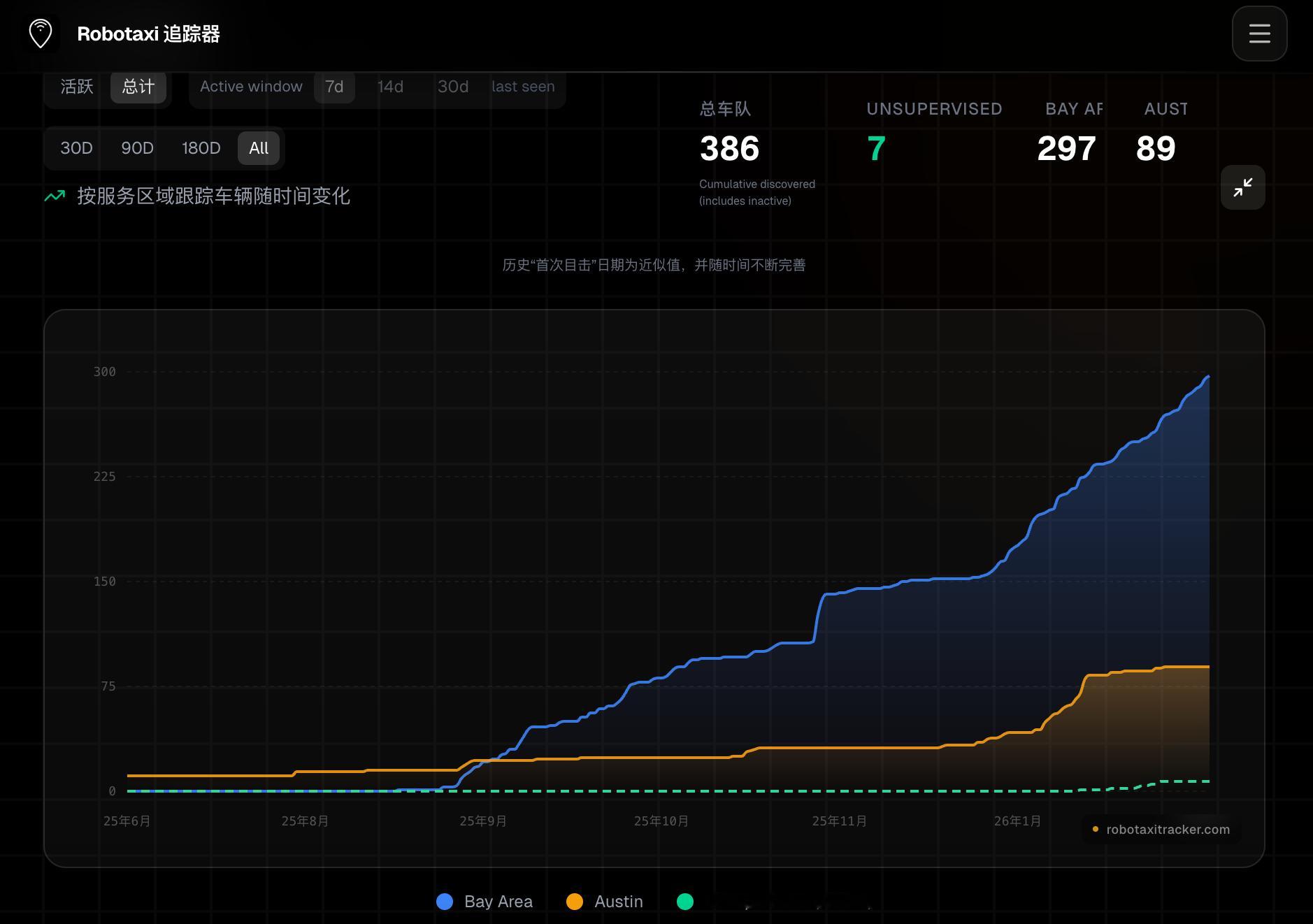
Task: Click the green legend dot
Action: [x=685, y=902]
